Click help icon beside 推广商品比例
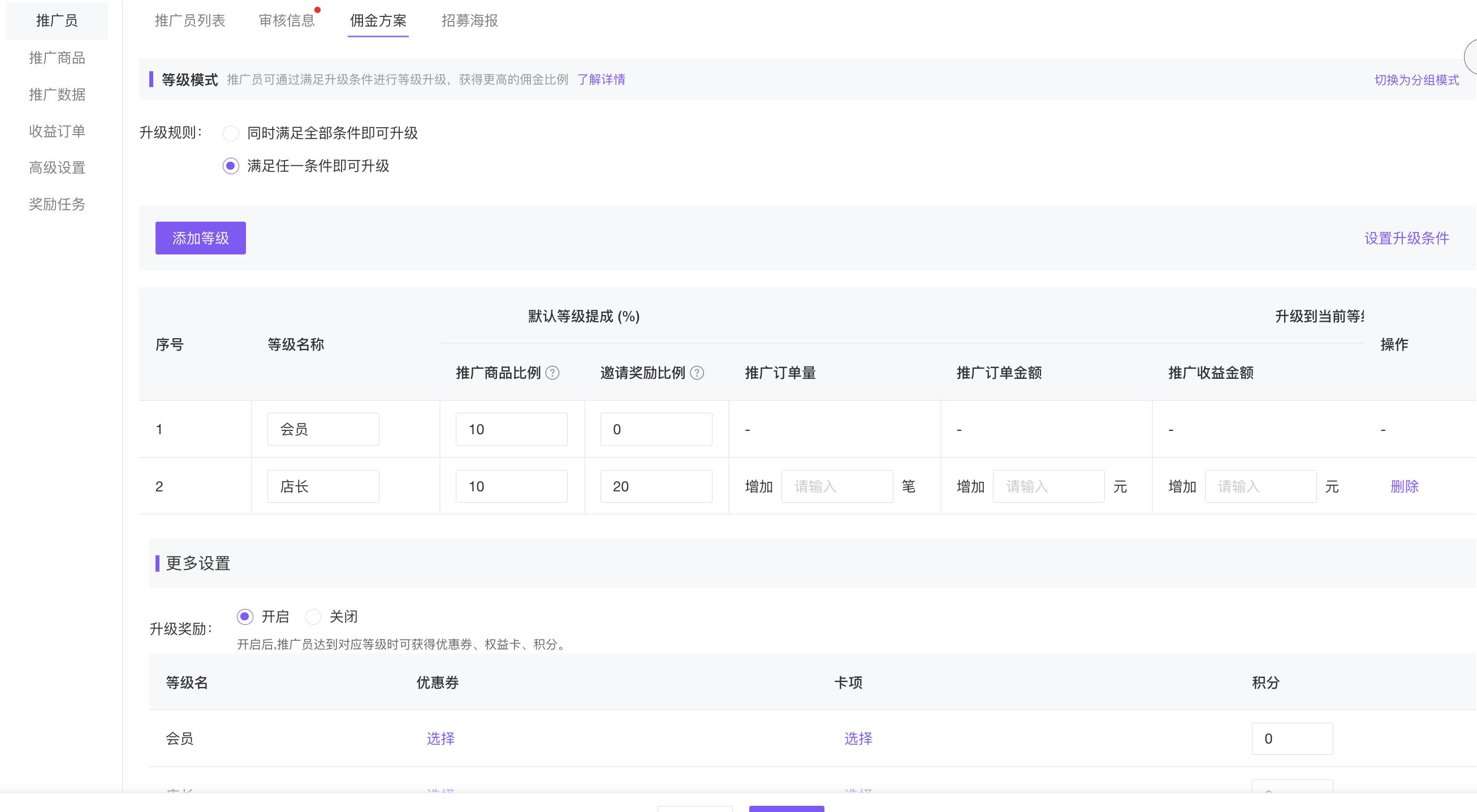This screenshot has height=812, width=1477. click(x=552, y=373)
